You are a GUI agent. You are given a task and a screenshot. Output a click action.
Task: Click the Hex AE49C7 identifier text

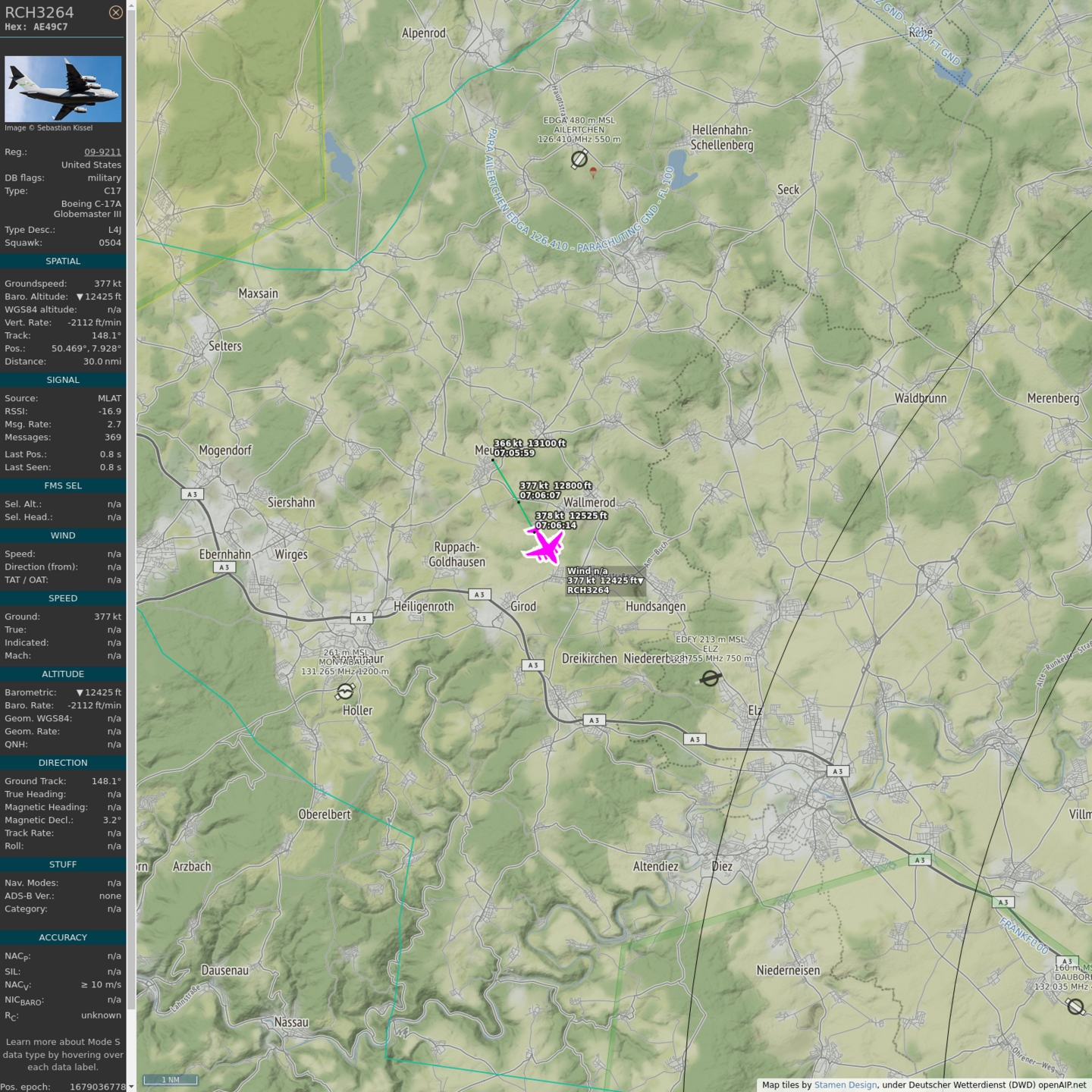coord(36,27)
